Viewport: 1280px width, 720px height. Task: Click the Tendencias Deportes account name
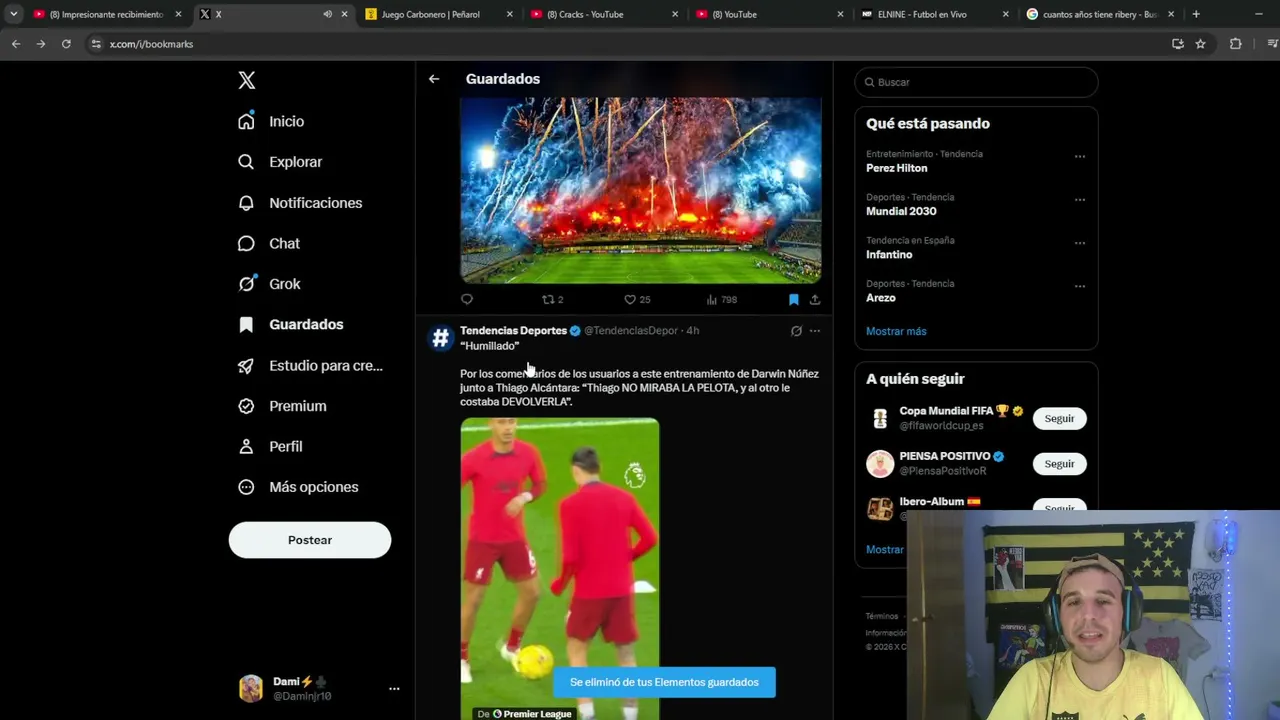click(x=513, y=331)
